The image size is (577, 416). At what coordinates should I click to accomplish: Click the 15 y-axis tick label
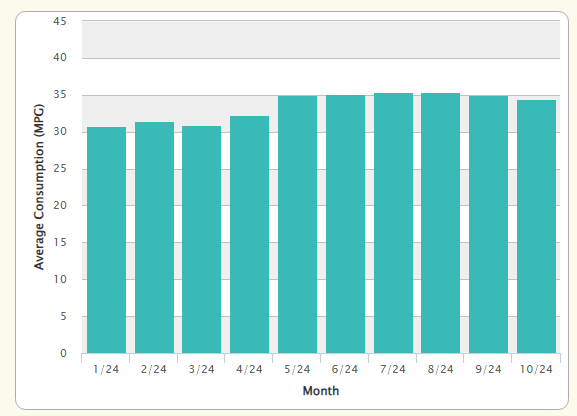point(60,242)
